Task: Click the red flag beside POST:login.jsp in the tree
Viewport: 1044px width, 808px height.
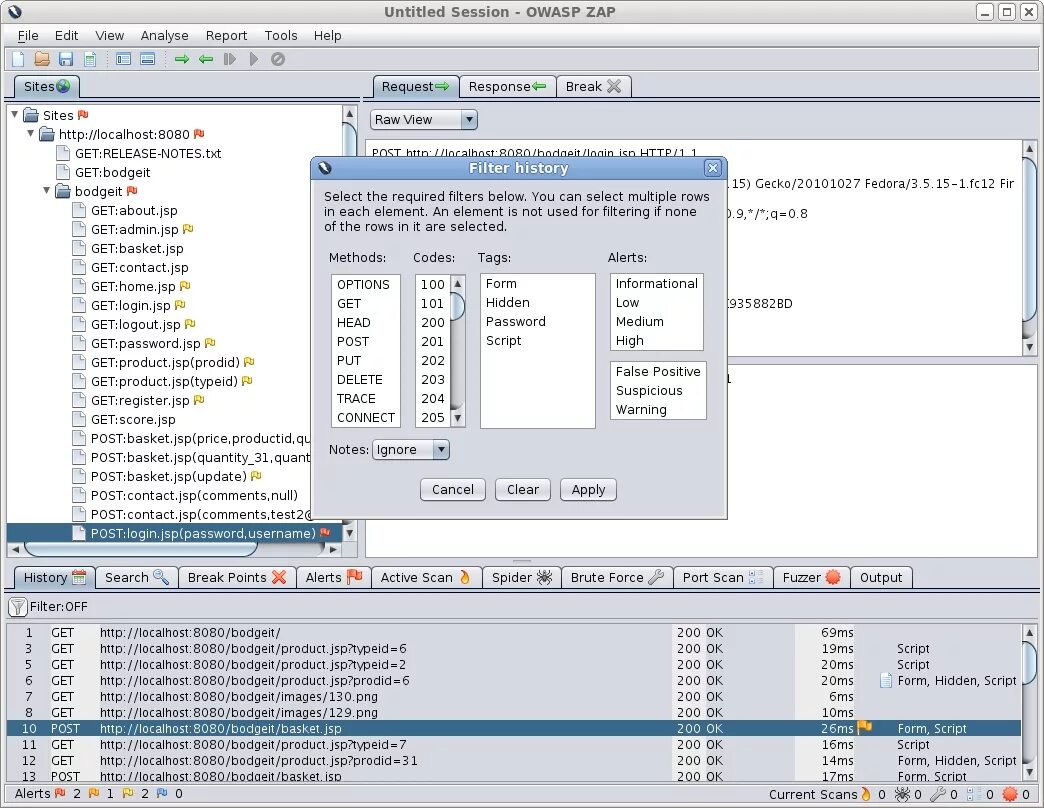Action: pyautogui.click(x=325, y=532)
